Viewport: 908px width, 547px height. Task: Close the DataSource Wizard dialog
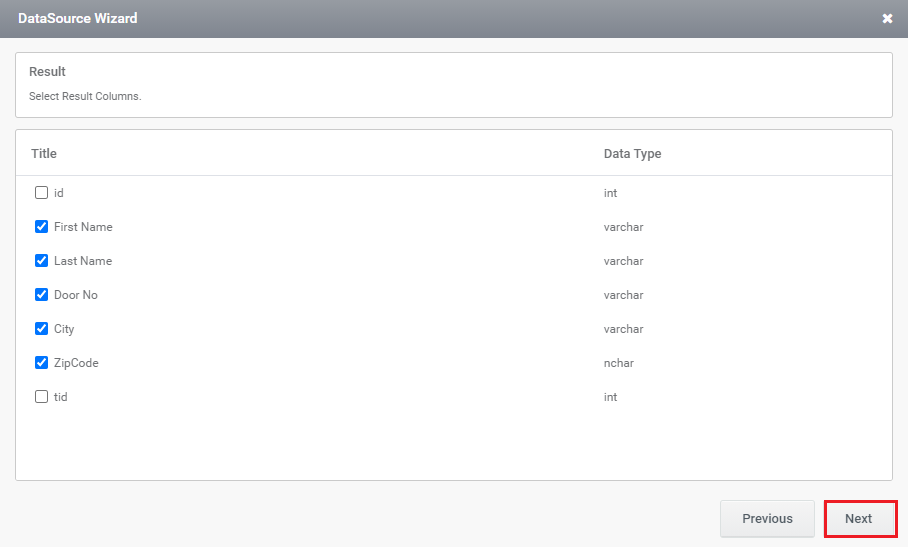(887, 19)
